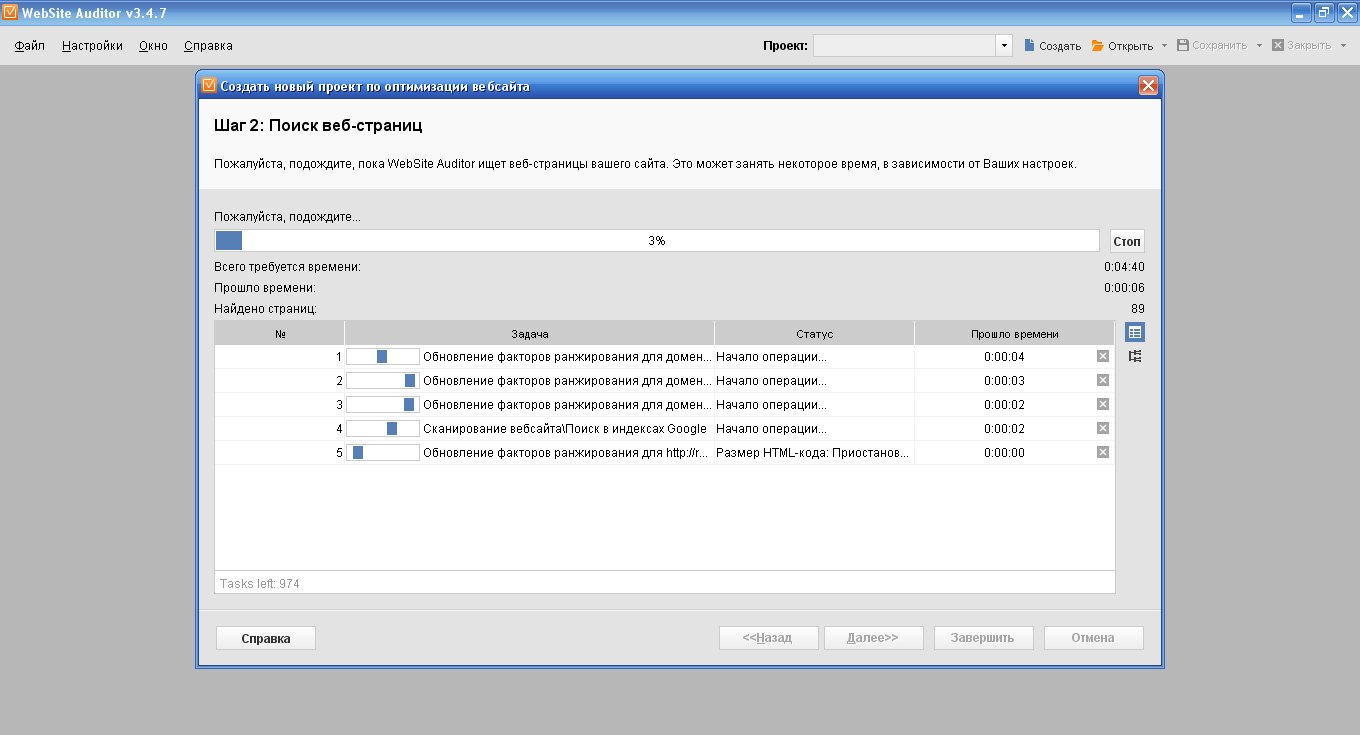Image resolution: width=1360 pixels, height=735 pixels.
Task: Click the Закрыть toolbar button
Action: tap(1301, 46)
